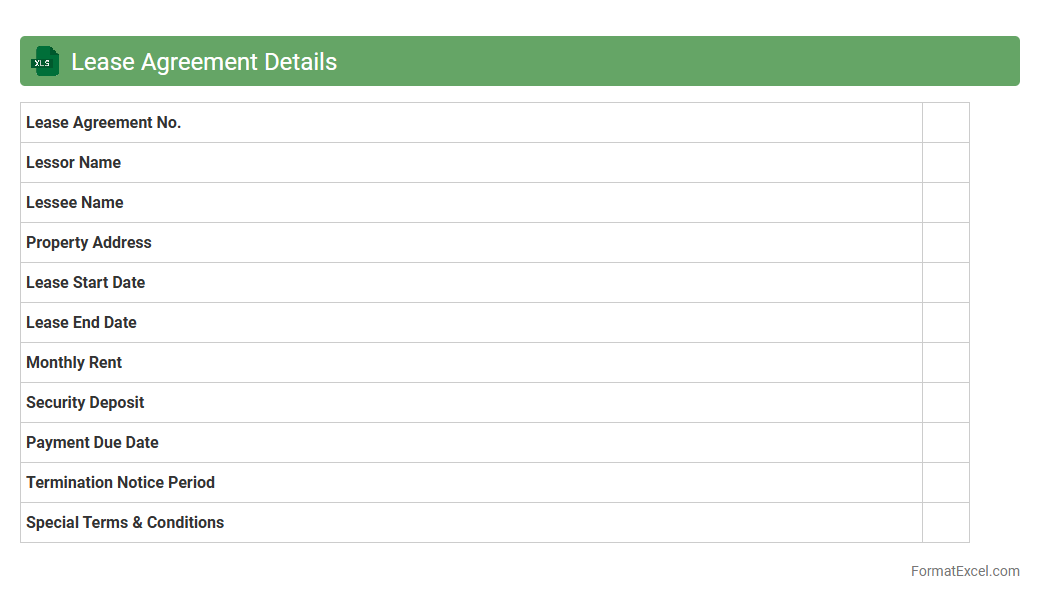The width and height of the screenshot is (1040, 600).
Task: Select the Payment Due Date label
Action: pos(92,442)
